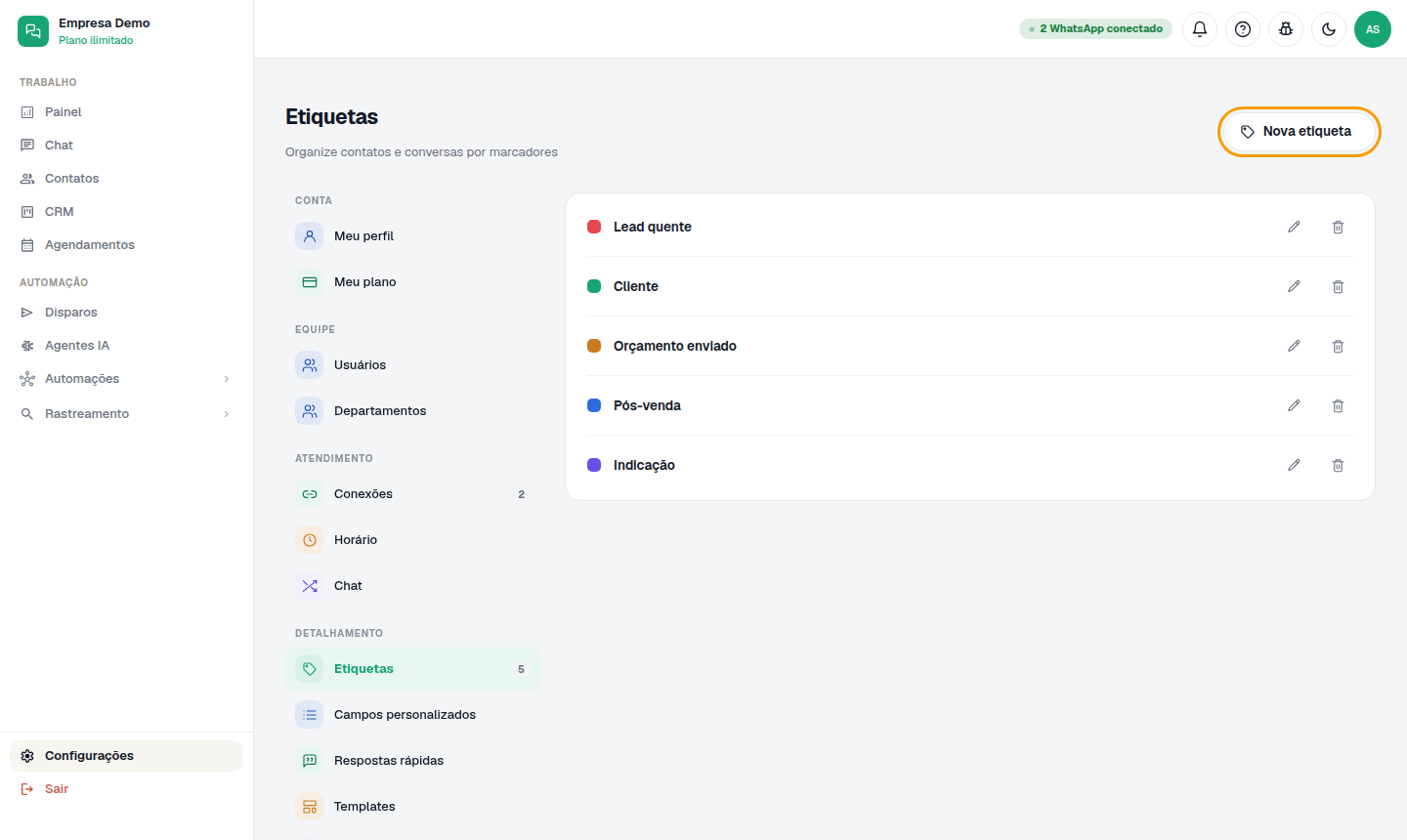The width and height of the screenshot is (1407, 840).
Task: Open Configurações in the sidebar
Action: pyautogui.click(x=126, y=756)
